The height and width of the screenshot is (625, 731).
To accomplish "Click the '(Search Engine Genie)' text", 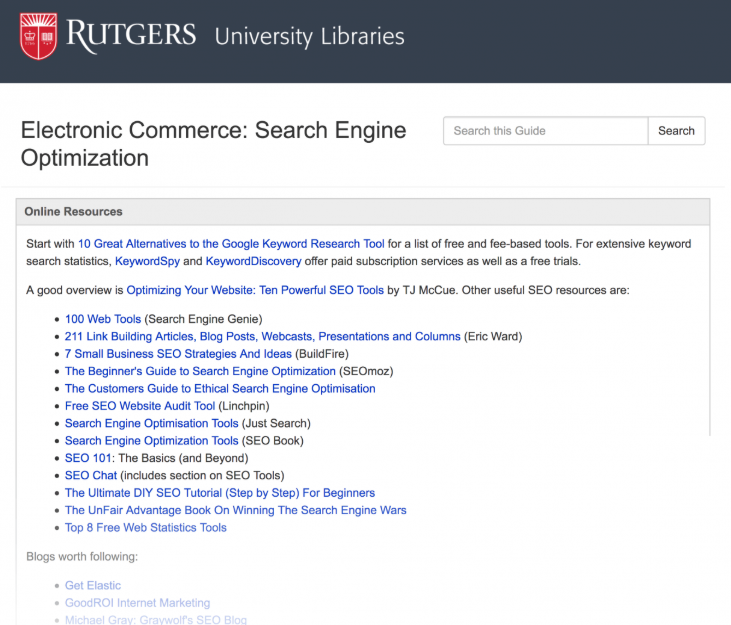I will [x=203, y=319].
